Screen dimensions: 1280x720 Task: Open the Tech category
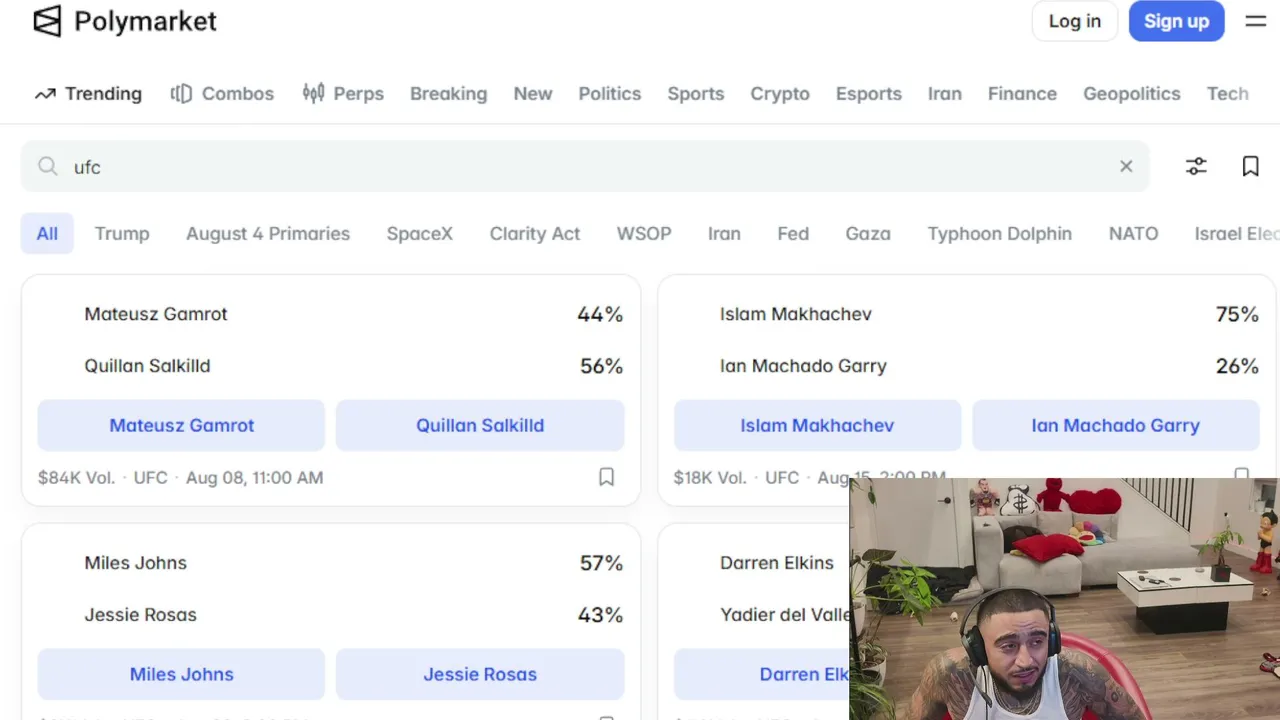point(1228,94)
